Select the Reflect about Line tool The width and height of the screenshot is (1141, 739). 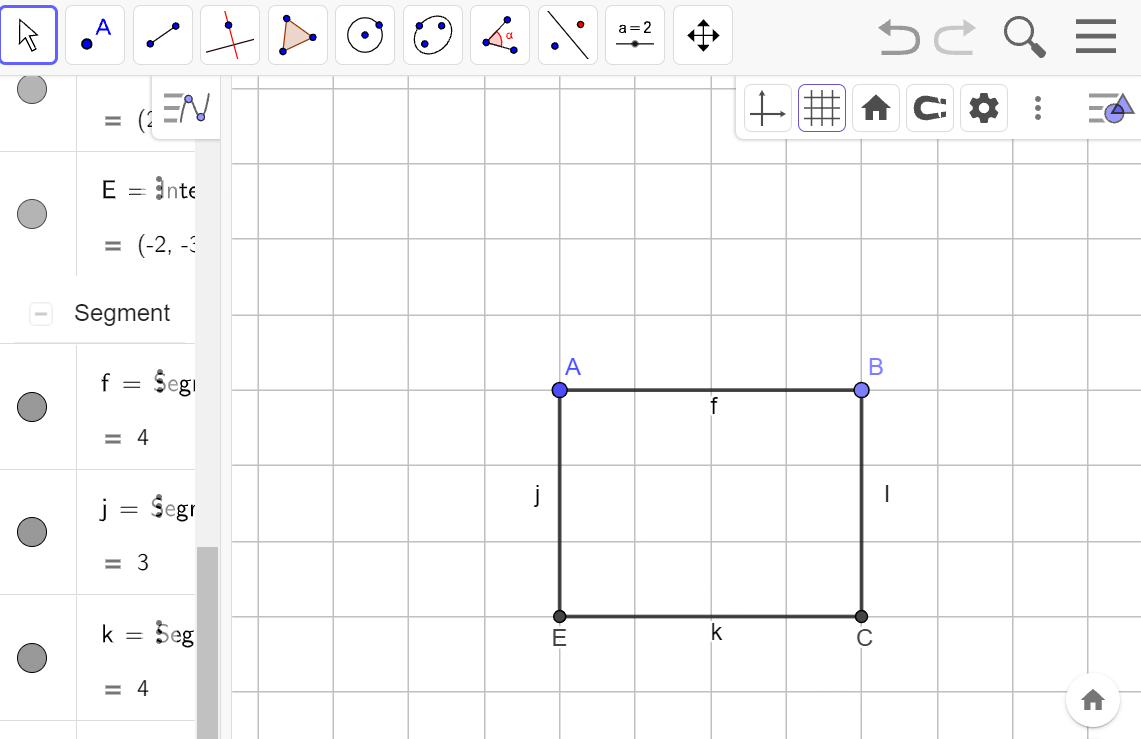(x=568, y=35)
